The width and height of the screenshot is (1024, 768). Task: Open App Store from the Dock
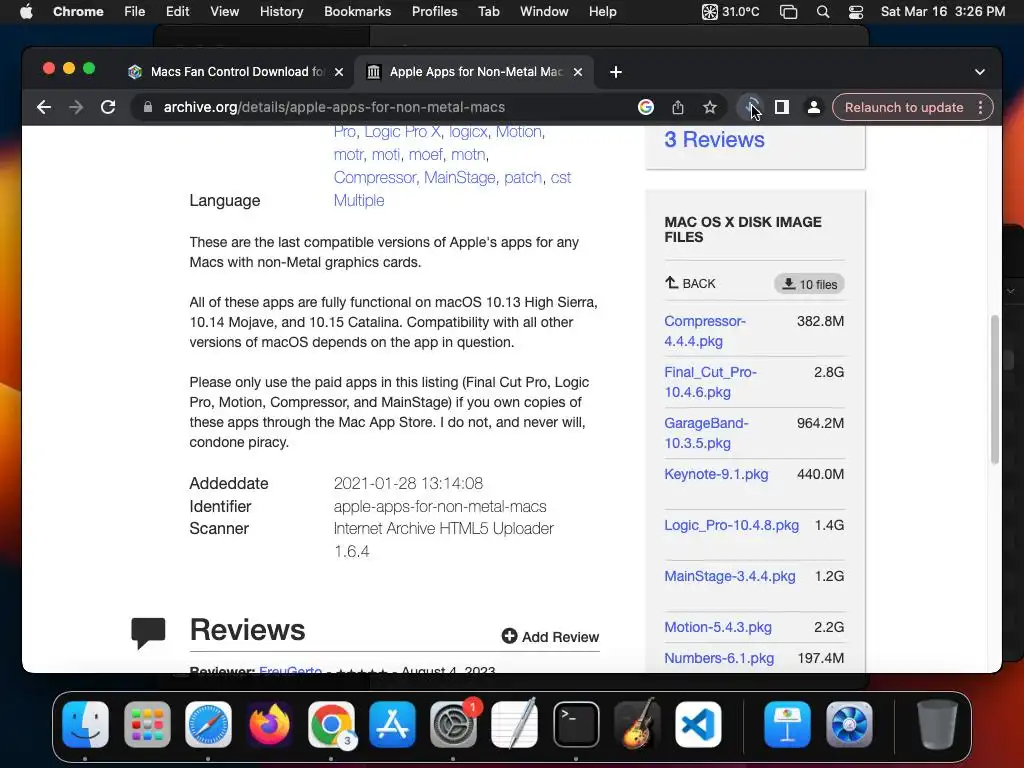pyautogui.click(x=392, y=724)
